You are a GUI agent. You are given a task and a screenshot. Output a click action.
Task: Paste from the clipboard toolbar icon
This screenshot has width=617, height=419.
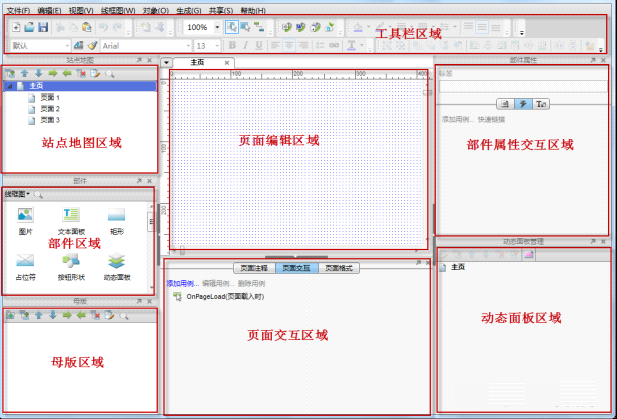point(87,27)
